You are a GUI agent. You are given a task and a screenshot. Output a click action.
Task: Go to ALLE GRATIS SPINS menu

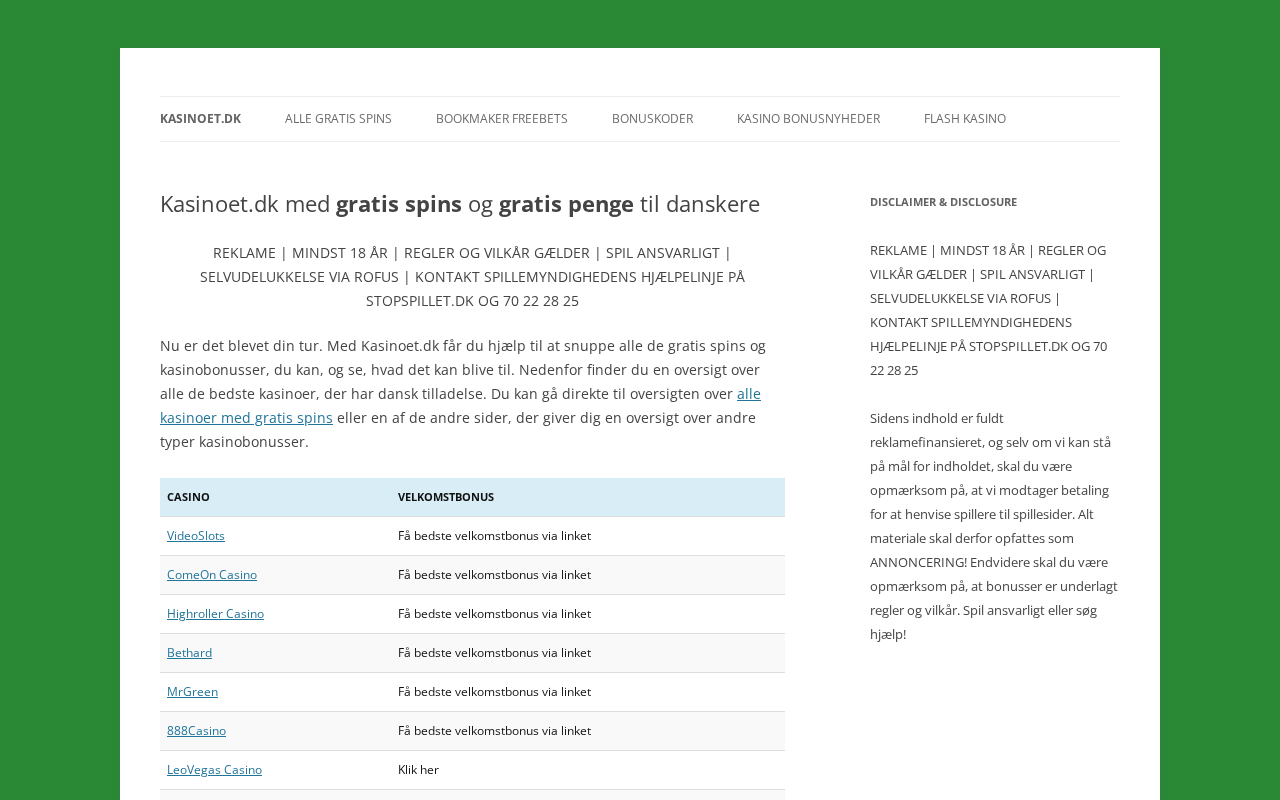pyautogui.click(x=338, y=119)
